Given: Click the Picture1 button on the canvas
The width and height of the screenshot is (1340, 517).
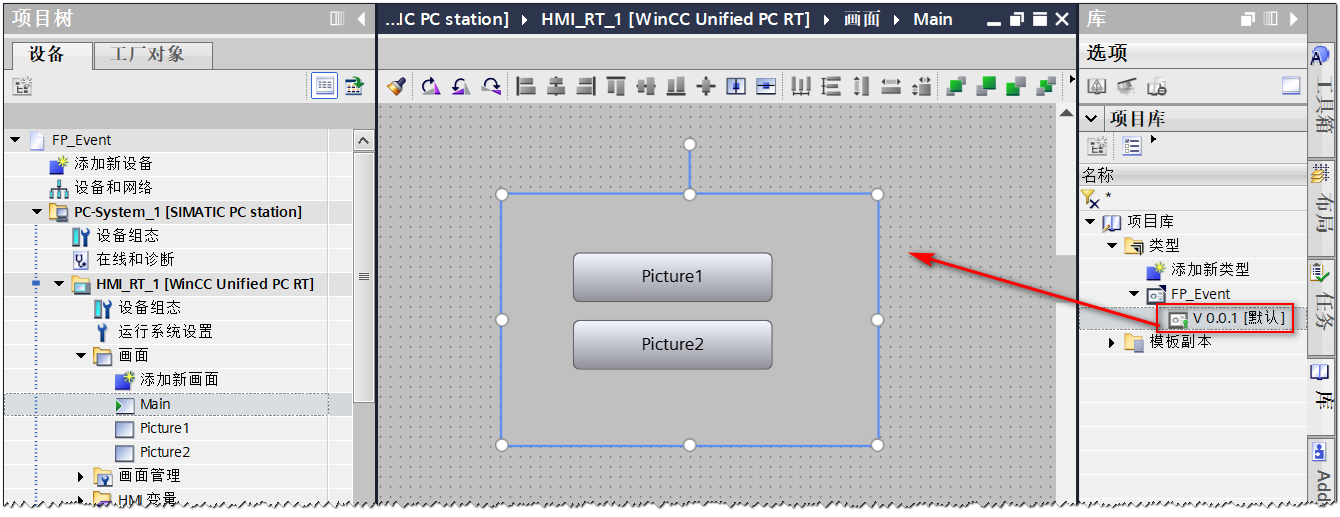Looking at the screenshot, I should click(672, 277).
